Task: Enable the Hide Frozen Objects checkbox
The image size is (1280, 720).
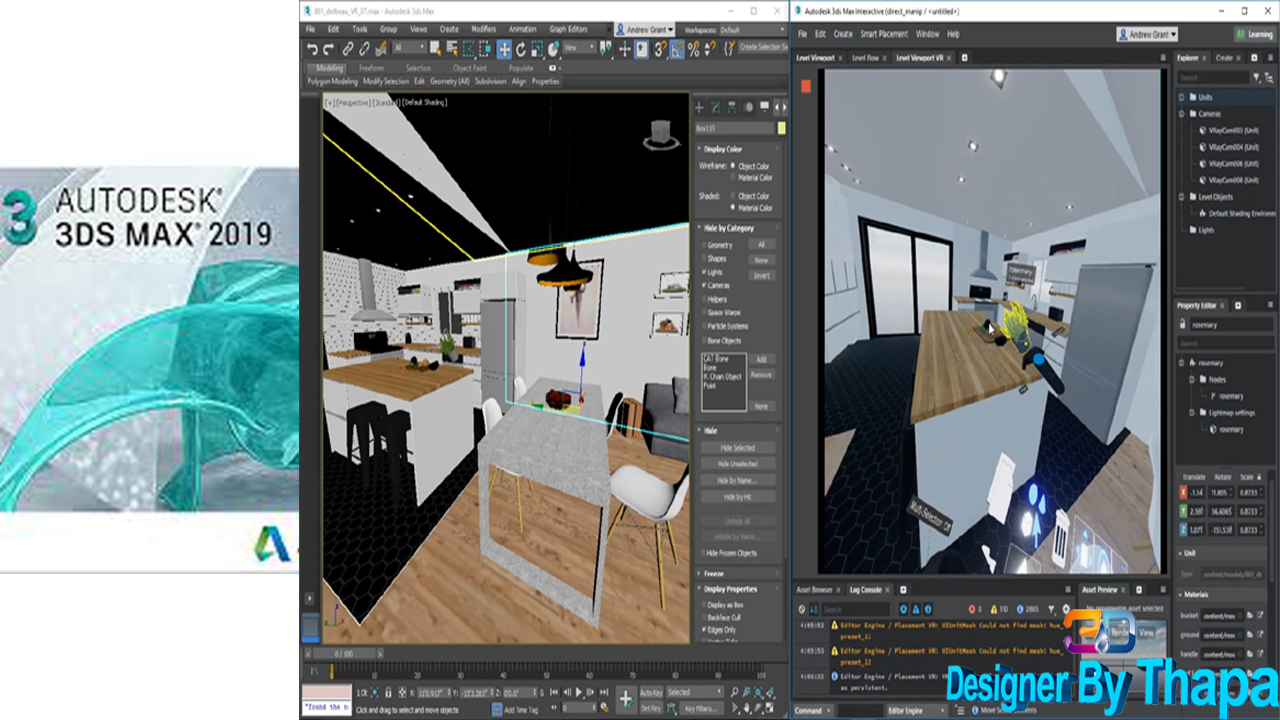Action: pyautogui.click(x=703, y=553)
